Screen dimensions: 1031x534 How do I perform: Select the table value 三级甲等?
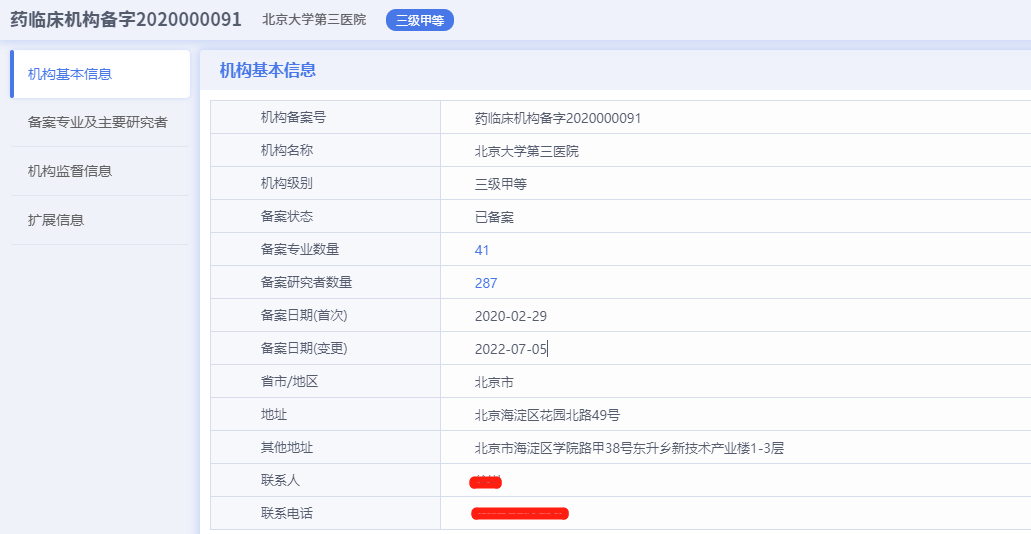tap(500, 184)
